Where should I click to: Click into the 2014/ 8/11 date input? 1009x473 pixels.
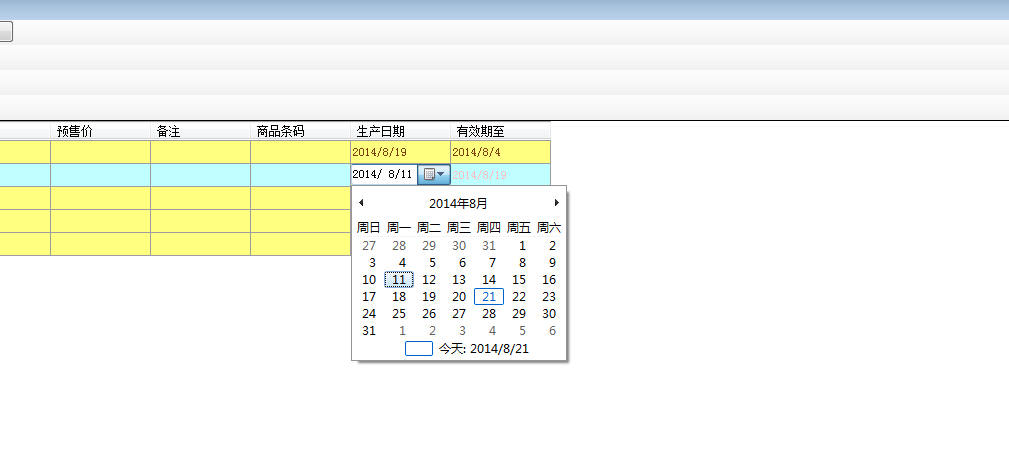[x=384, y=174]
